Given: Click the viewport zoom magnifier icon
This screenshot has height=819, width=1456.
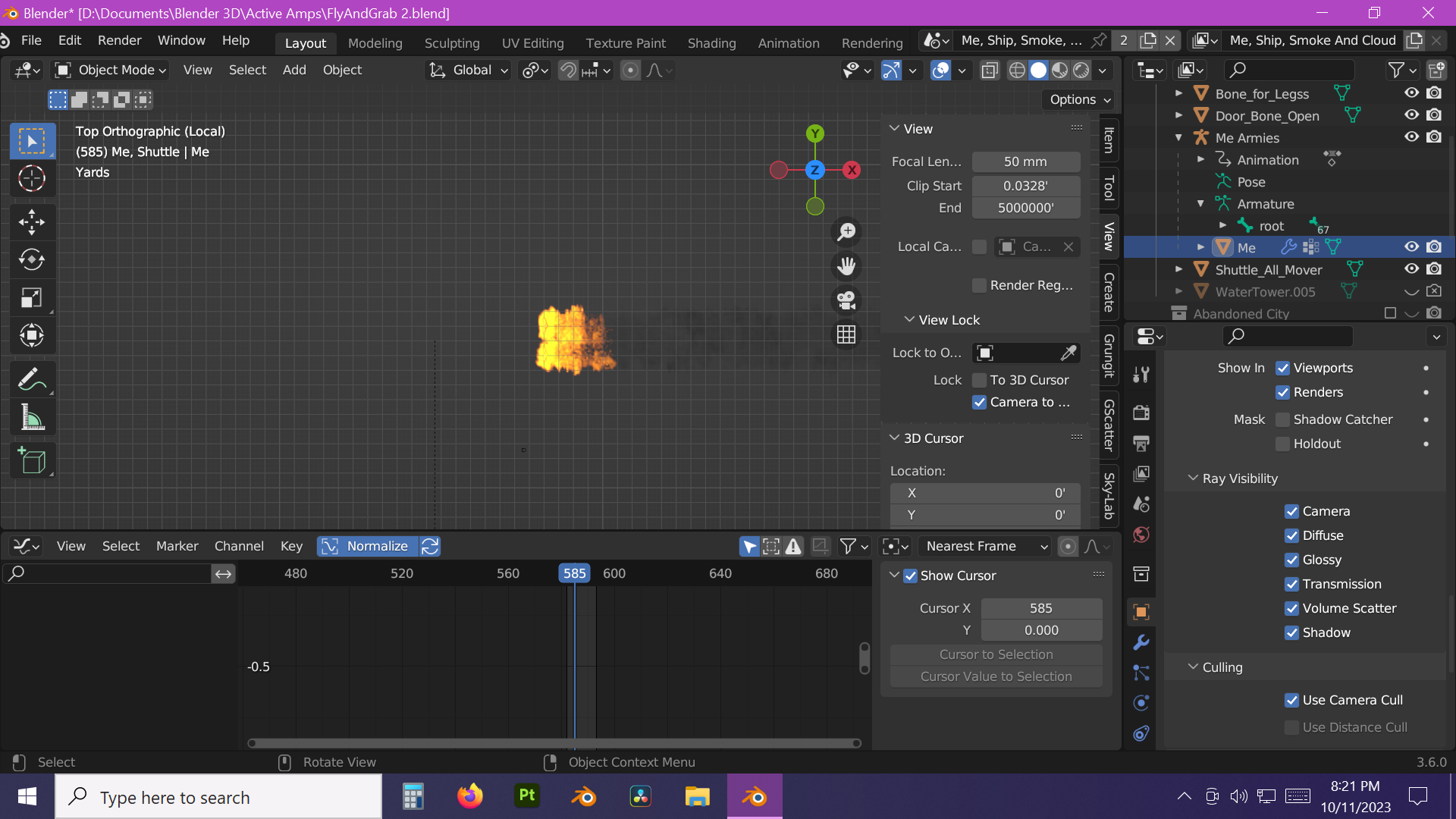Looking at the screenshot, I should [846, 232].
